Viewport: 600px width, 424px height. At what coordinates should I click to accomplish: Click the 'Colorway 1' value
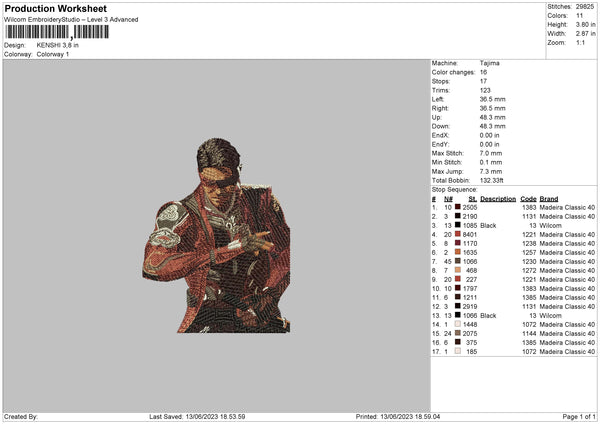coord(53,54)
